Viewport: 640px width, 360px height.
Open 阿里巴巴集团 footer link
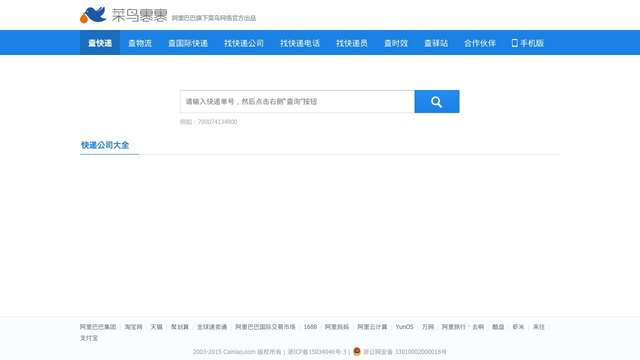tap(98, 327)
